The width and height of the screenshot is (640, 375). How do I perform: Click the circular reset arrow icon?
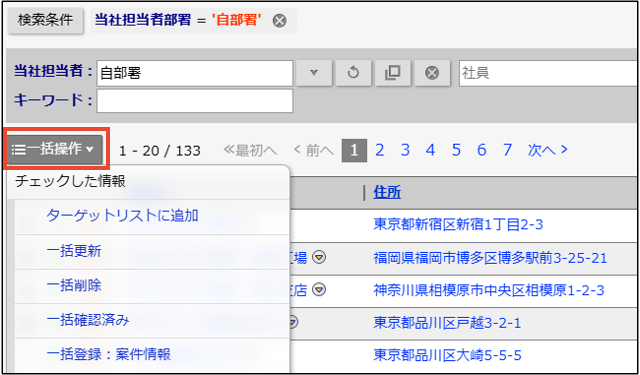click(353, 73)
